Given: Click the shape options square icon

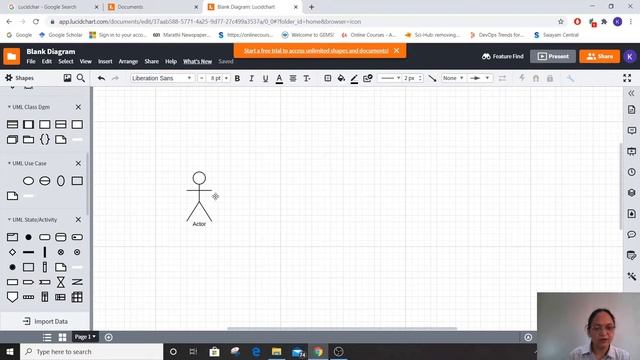Looking at the screenshot, I should click(327, 78).
